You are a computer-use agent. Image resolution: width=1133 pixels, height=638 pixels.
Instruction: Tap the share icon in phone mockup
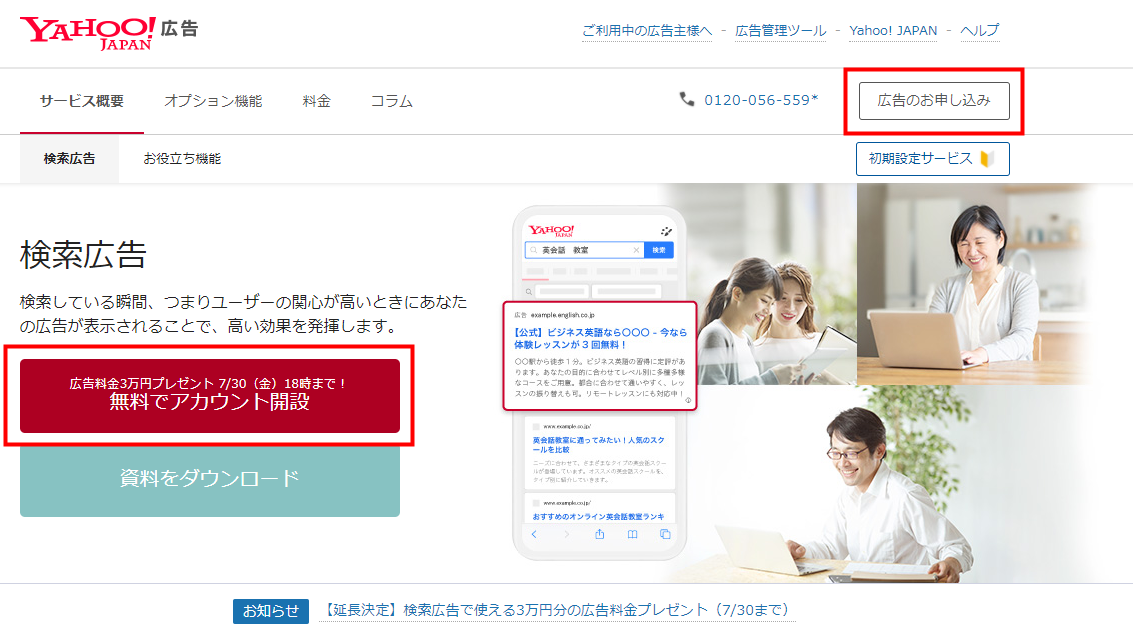click(x=600, y=535)
